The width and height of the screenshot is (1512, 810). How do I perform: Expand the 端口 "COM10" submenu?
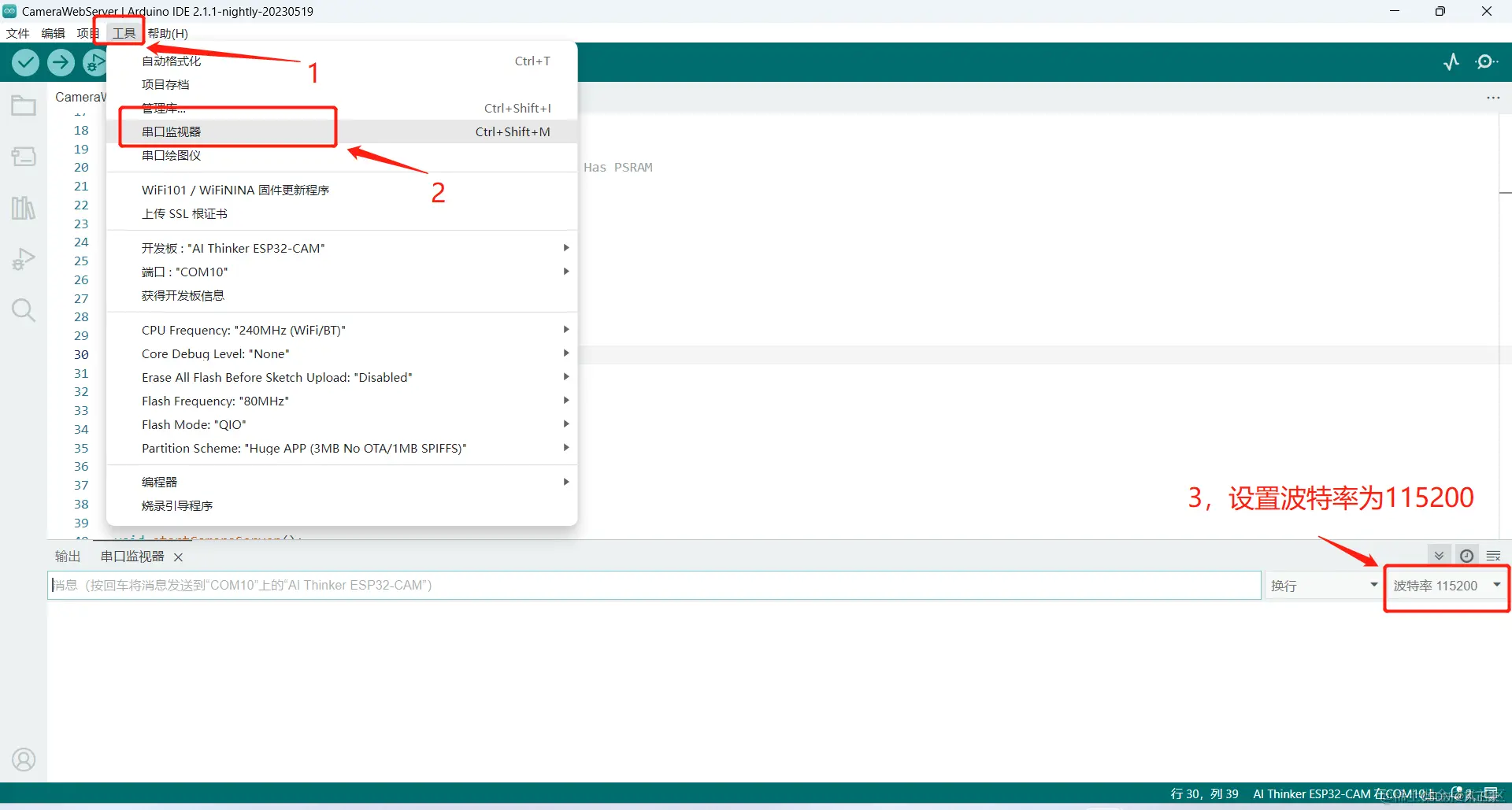[342, 272]
